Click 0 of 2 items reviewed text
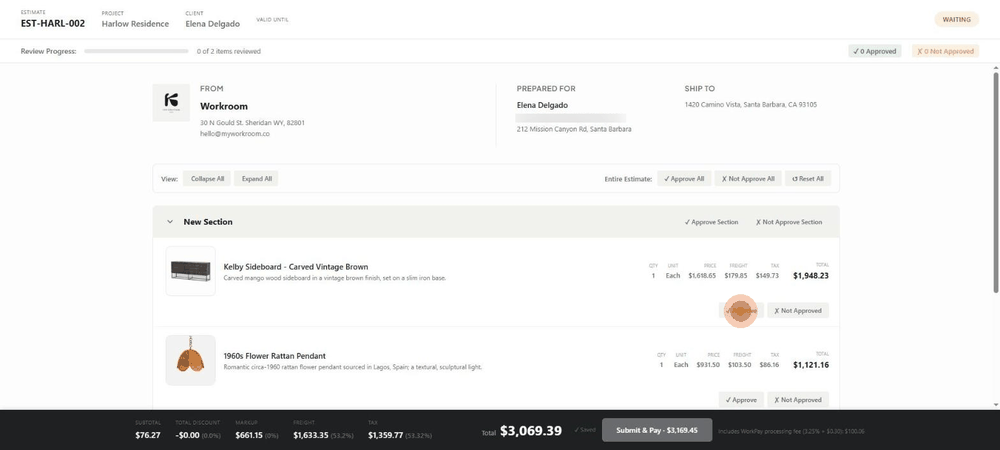Screen dimensions: 1000x450 coord(228,52)
